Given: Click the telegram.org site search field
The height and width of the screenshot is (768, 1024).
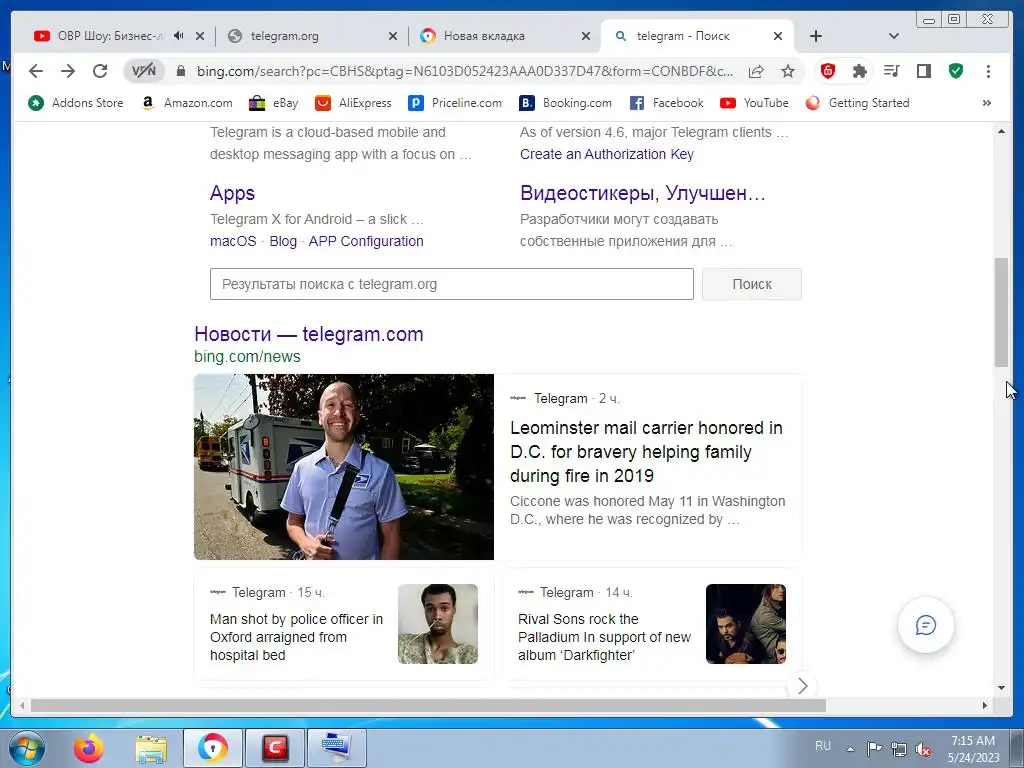Looking at the screenshot, I should pyautogui.click(x=452, y=284).
